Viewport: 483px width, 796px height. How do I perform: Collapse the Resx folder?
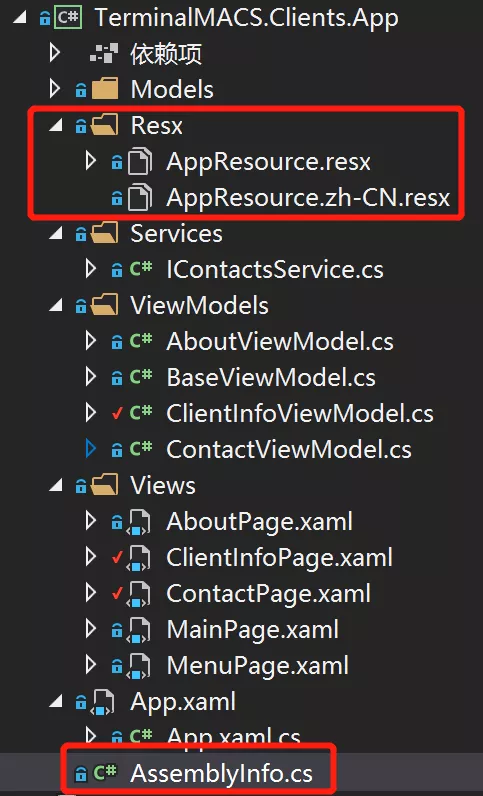coord(56,125)
